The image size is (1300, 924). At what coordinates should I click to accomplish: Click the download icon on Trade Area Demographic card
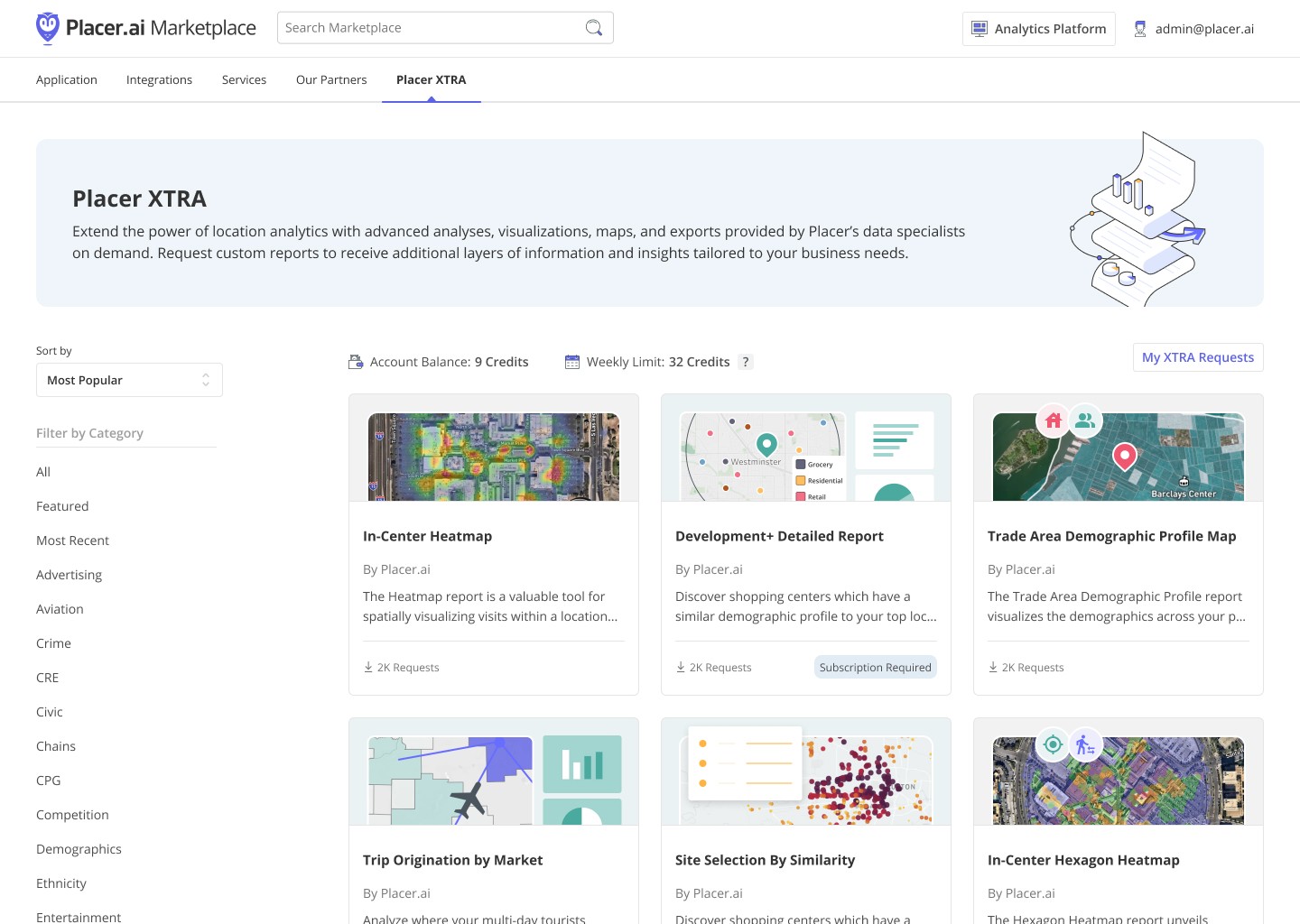pos(993,667)
